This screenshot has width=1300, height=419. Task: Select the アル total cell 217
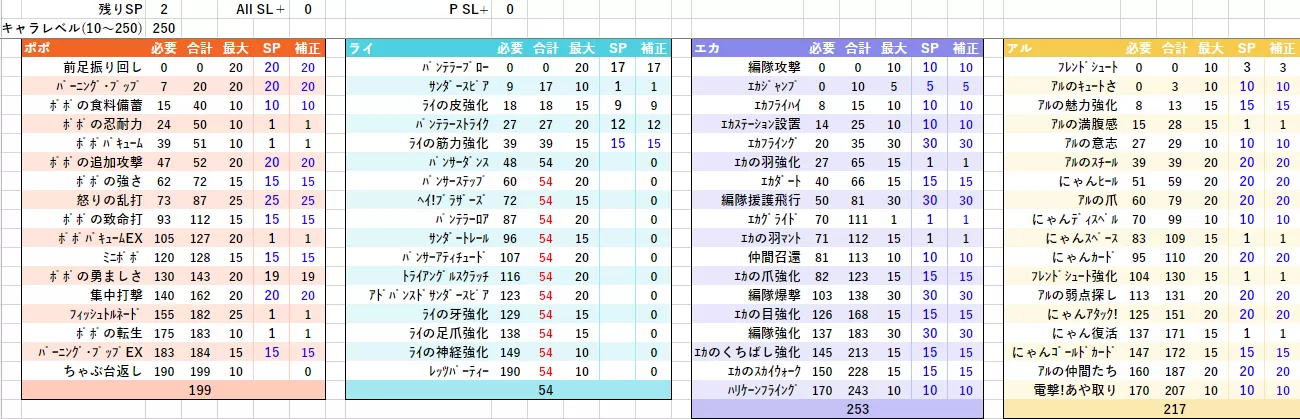[1150, 409]
